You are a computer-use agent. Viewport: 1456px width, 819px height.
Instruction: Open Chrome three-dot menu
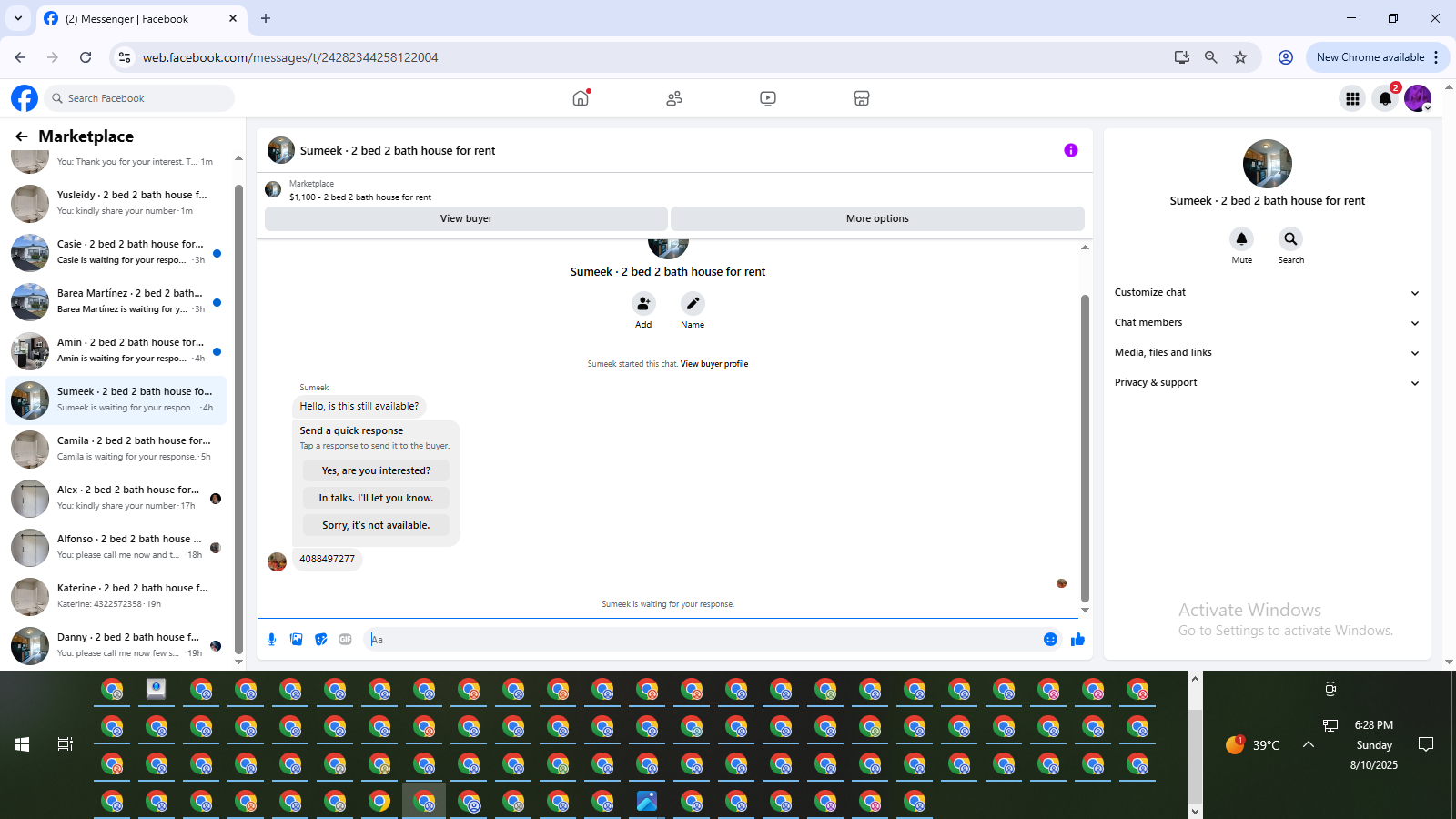pos(1436,57)
